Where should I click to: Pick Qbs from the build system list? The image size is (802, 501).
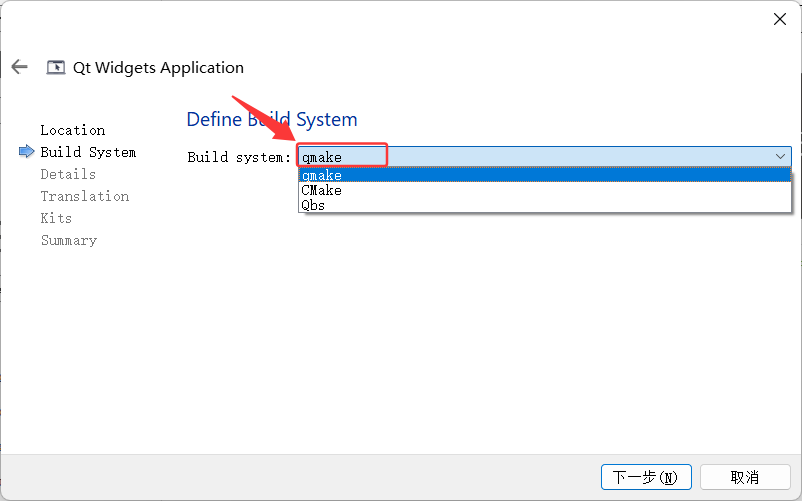tap(545, 205)
